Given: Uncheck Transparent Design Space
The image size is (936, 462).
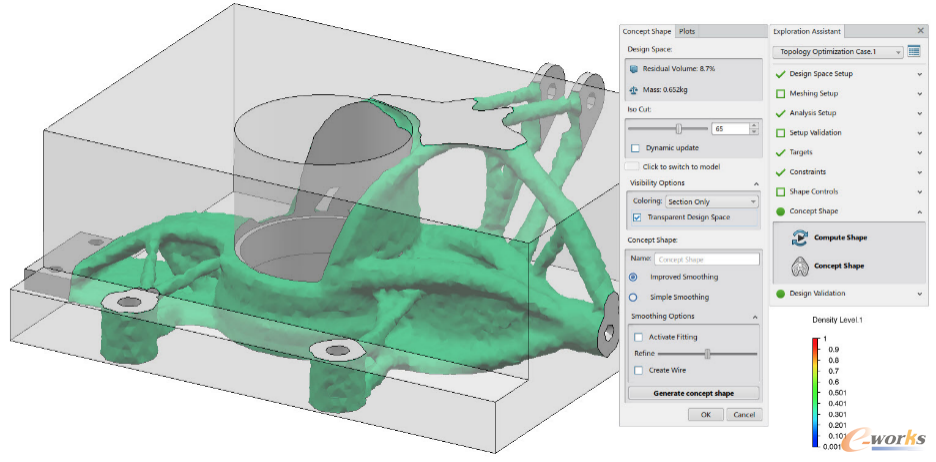Looking at the screenshot, I should pos(636,217).
